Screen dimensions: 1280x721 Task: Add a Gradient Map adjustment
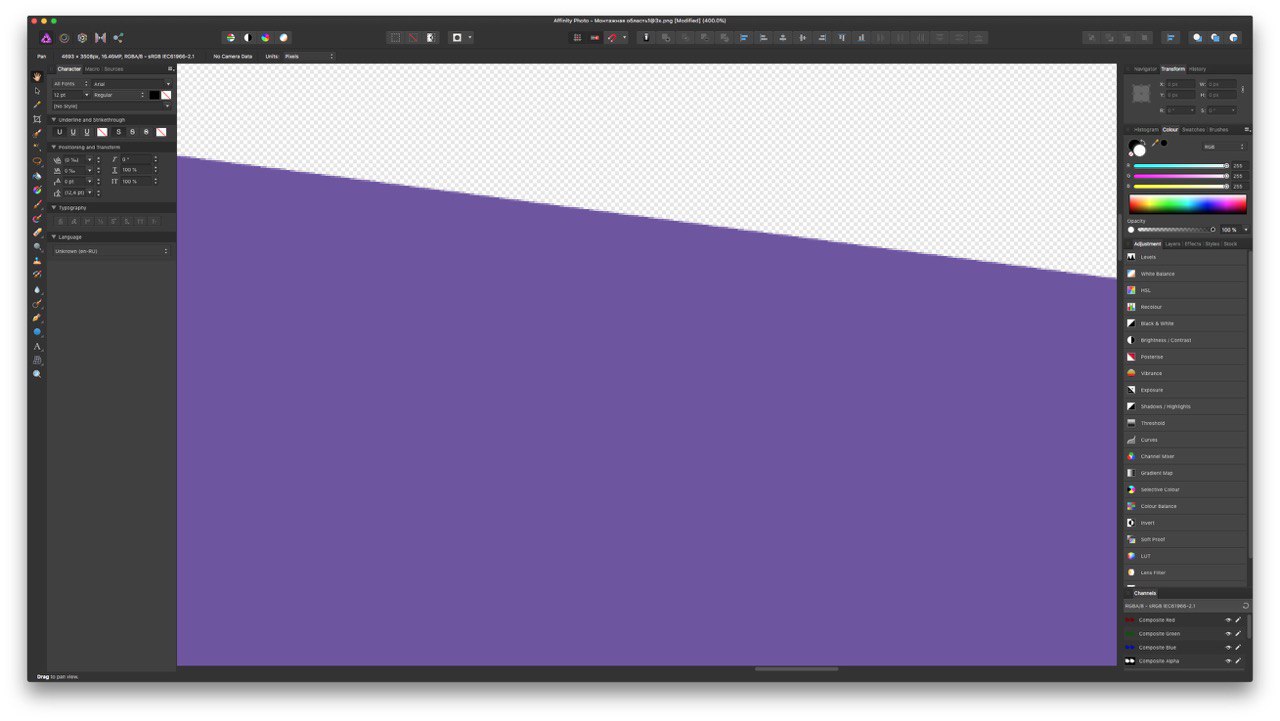pyautogui.click(x=1185, y=473)
